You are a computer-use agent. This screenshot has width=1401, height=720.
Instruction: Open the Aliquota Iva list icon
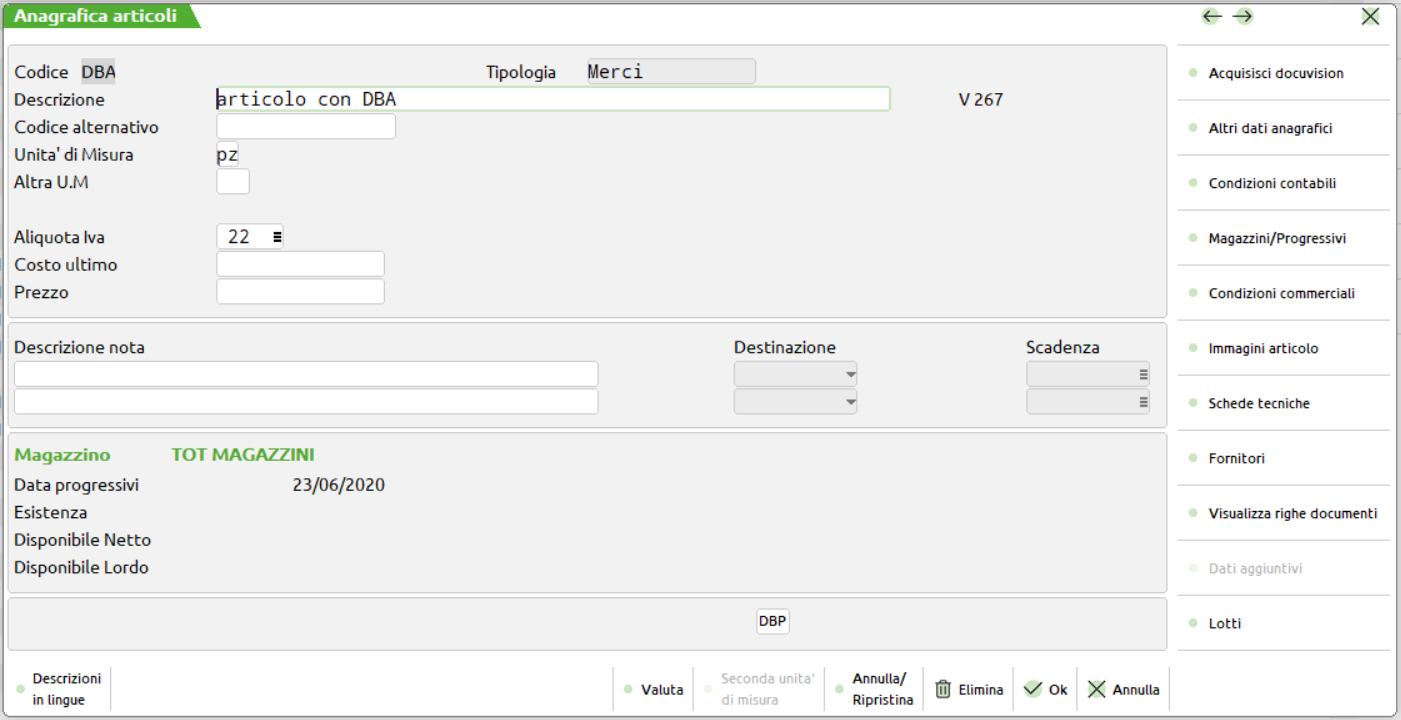point(277,237)
